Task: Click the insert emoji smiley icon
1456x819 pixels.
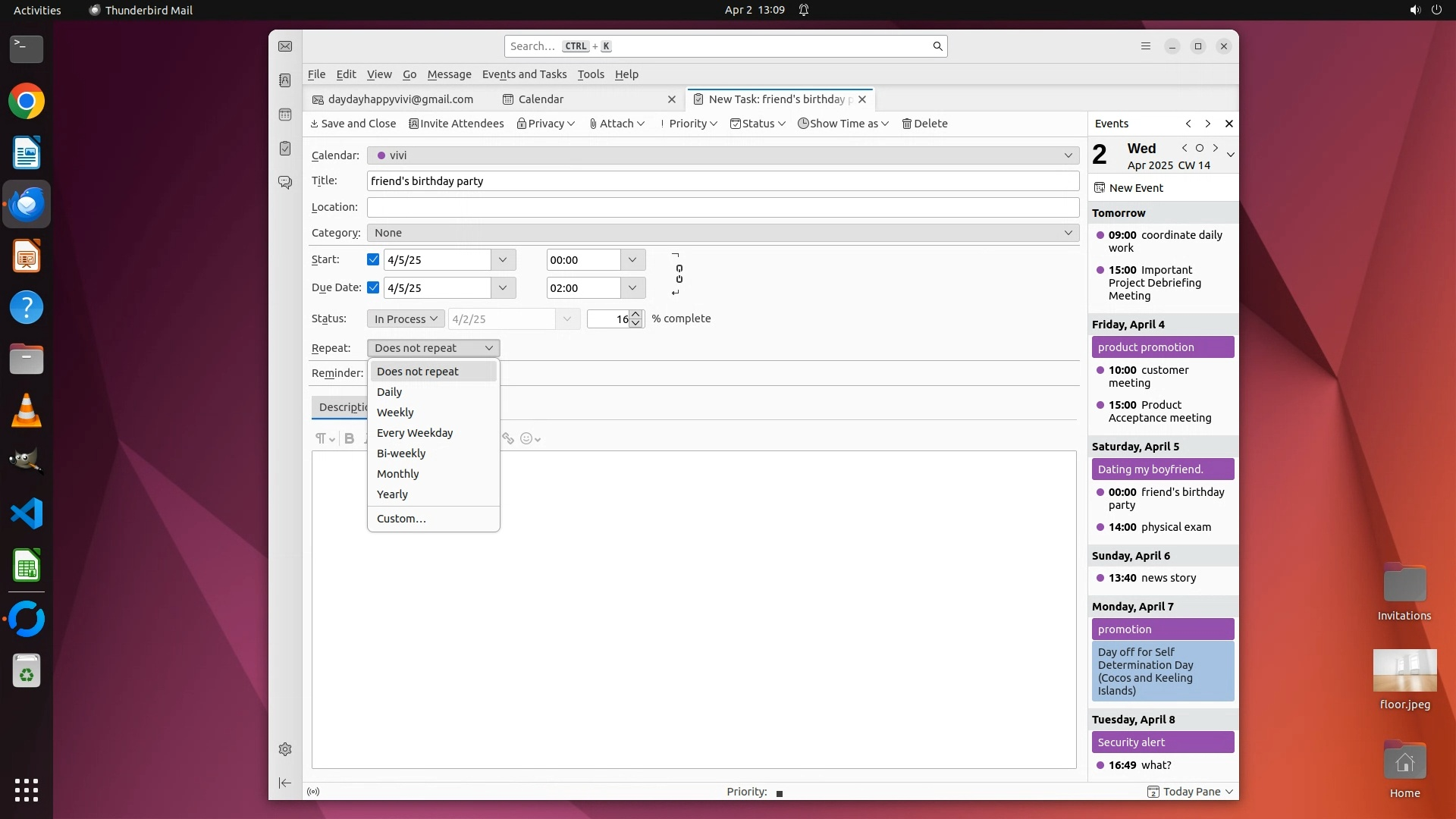Action: [x=527, y=438]
